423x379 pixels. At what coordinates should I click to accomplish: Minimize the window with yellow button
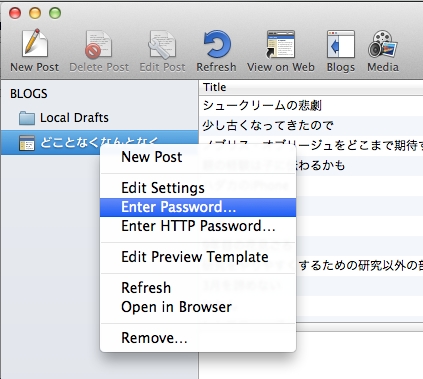pyautogui.click(x=35, y=13)
